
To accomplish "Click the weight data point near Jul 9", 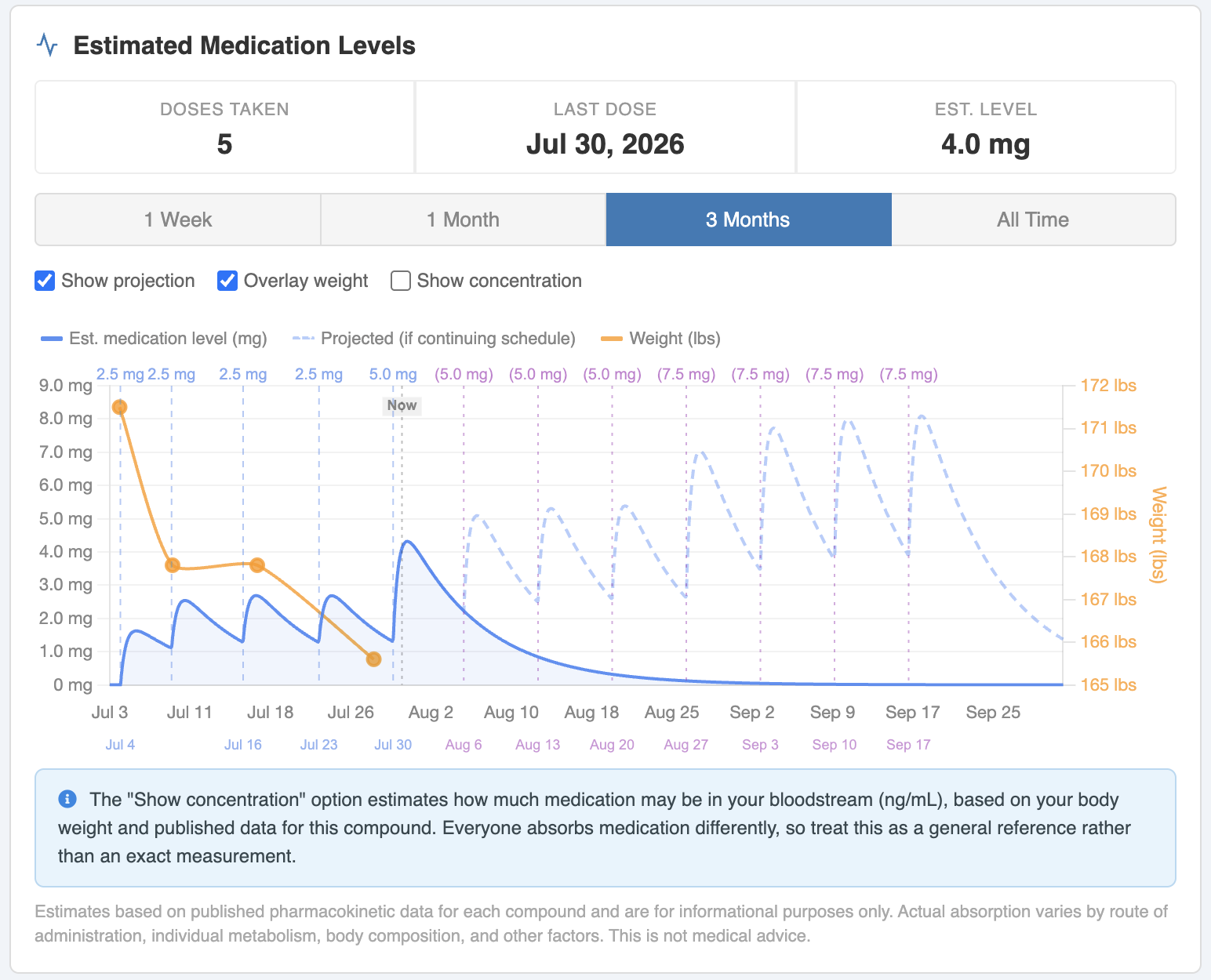I will 173,565.
